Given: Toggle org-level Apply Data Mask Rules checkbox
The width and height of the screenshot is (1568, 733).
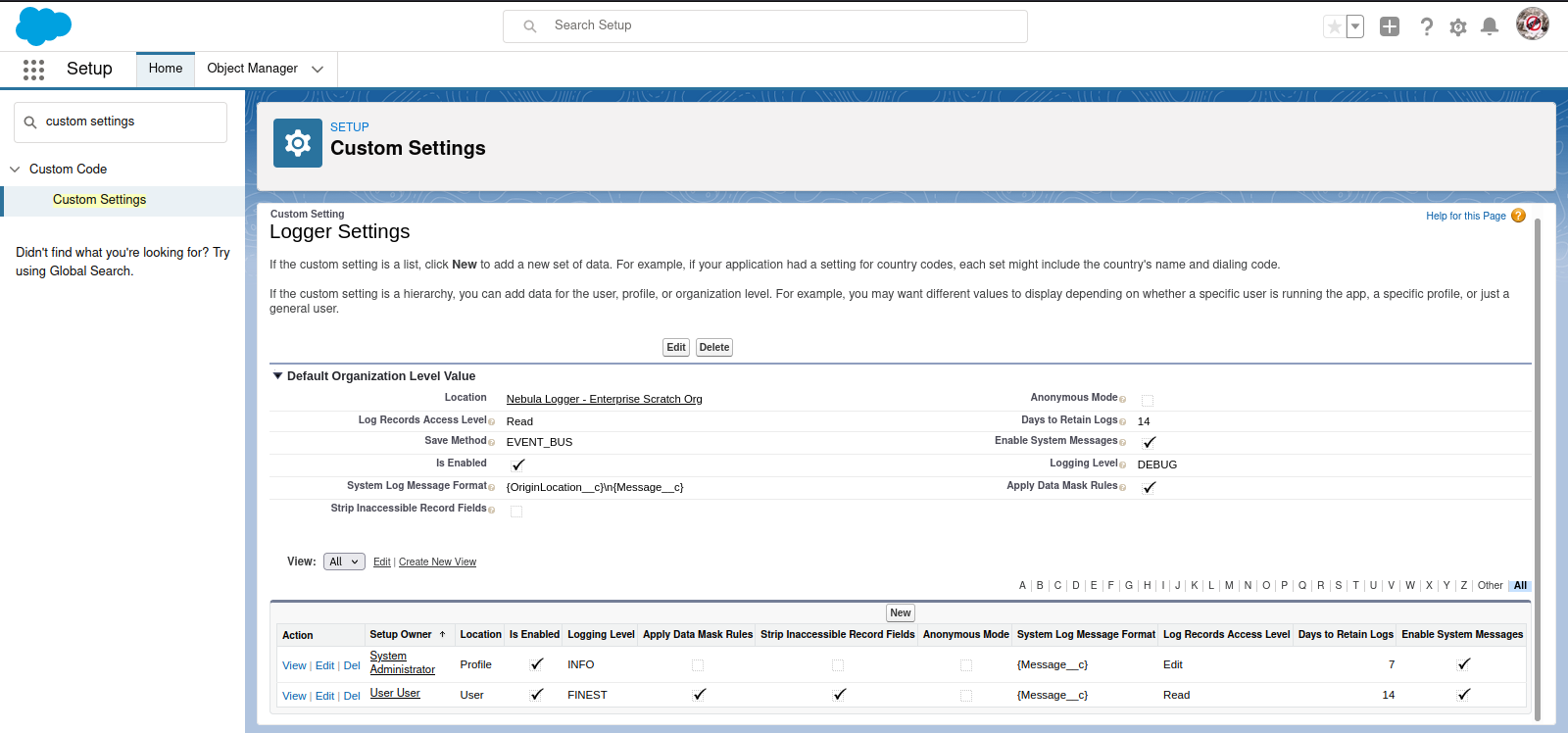Looking at the screenshot, I should tap(1149, 487).
